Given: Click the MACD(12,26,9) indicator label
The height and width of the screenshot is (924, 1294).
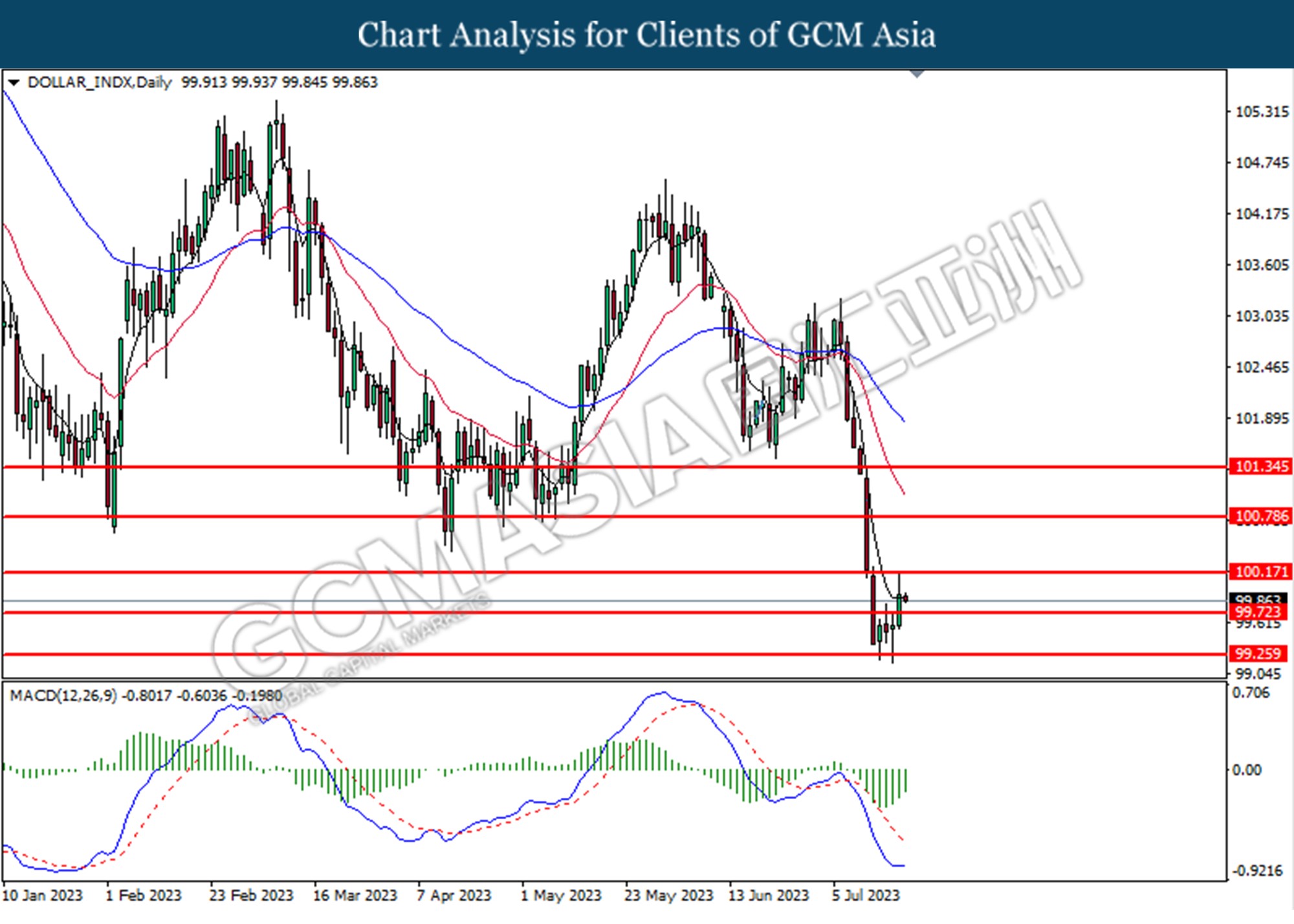Looking at the screenshot, I should click(63, 696).
